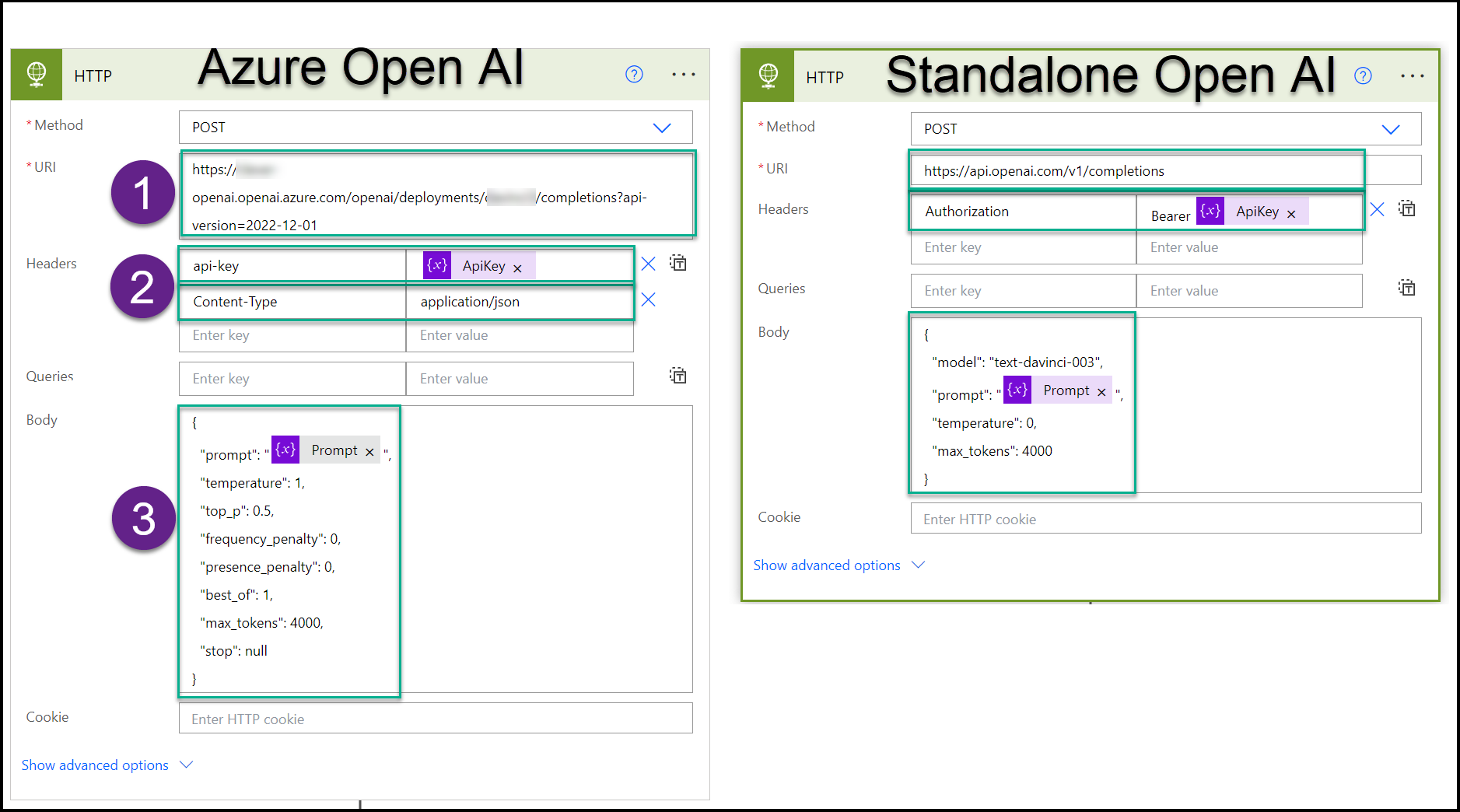The height and width of the screenshot is (812, 1460).
Task: Click "top_p": 0.5 line in Azure body
Action: pos(237,511)
